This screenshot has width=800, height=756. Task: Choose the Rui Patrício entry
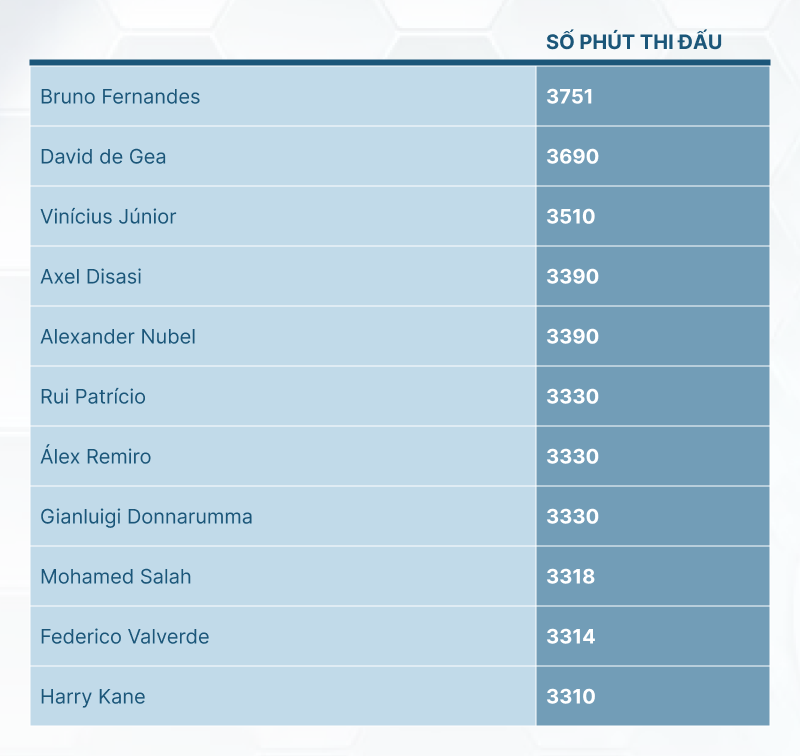tap(93, 397)
